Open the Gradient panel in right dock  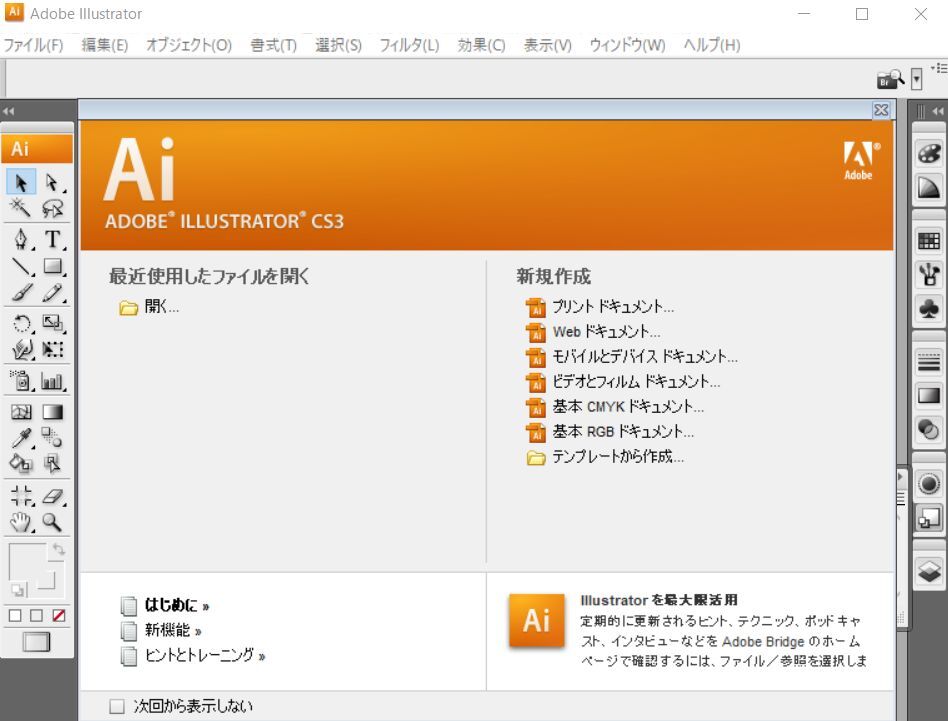[x=929, y=396]
